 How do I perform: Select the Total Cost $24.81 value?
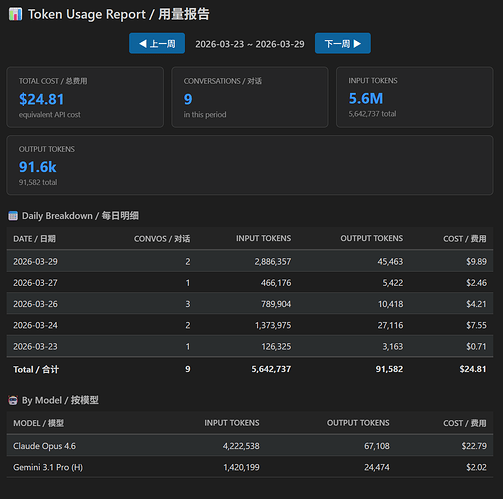pyautogui.click(x=41, y=99)
